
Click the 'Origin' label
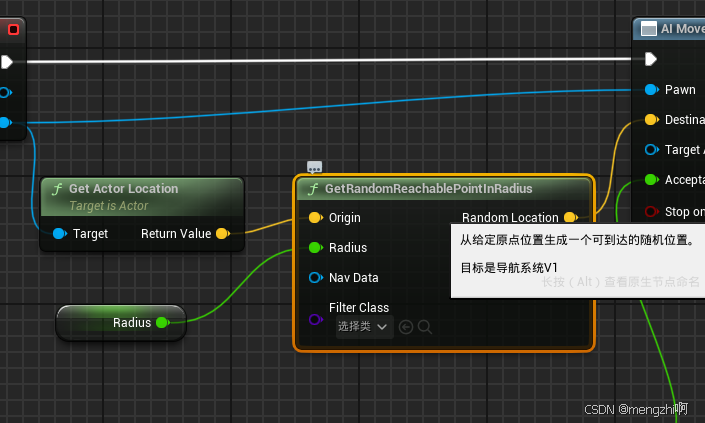(344, 218)
